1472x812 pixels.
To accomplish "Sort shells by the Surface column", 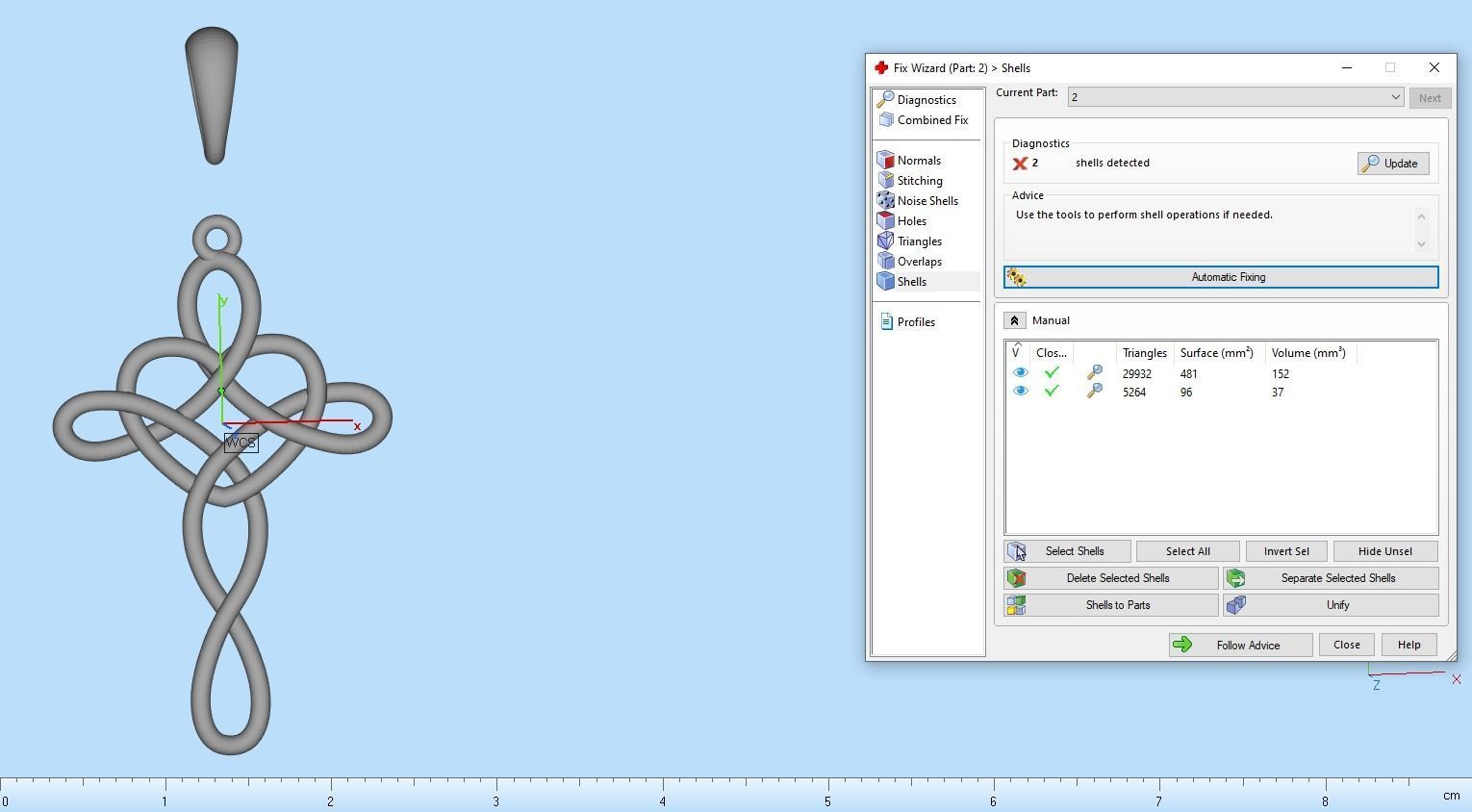I will (1218, 353).
